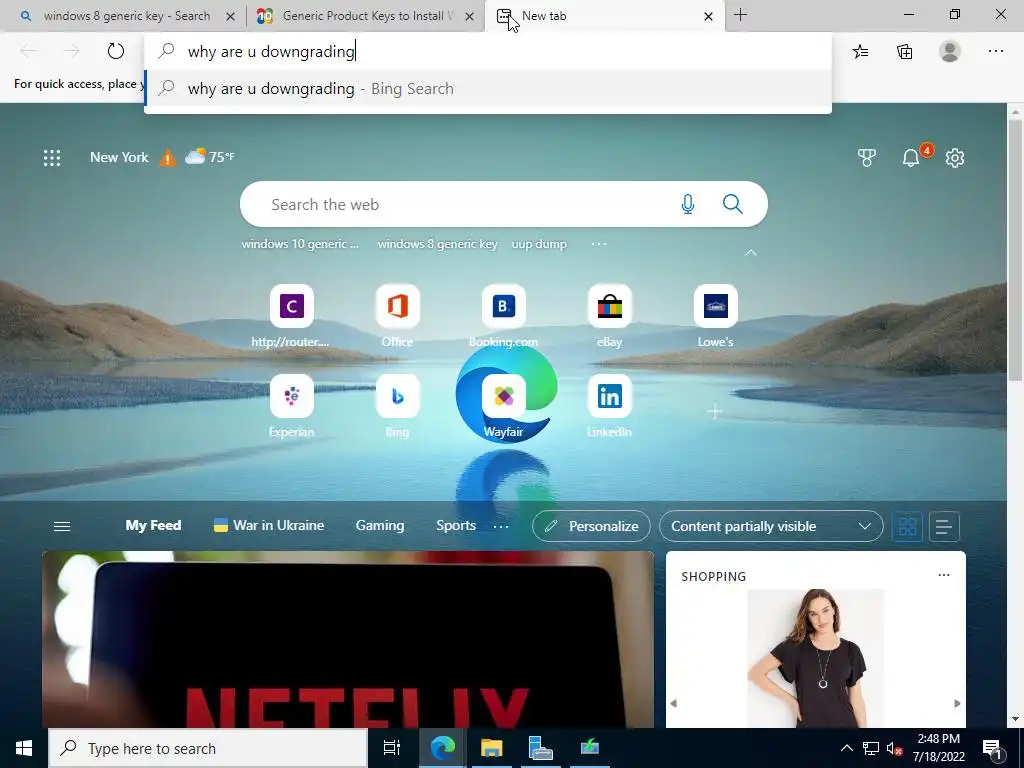This screenshot has height=768, width=1024.
Task: Open the http://router quick link tile
Action: tap(291, 316)
